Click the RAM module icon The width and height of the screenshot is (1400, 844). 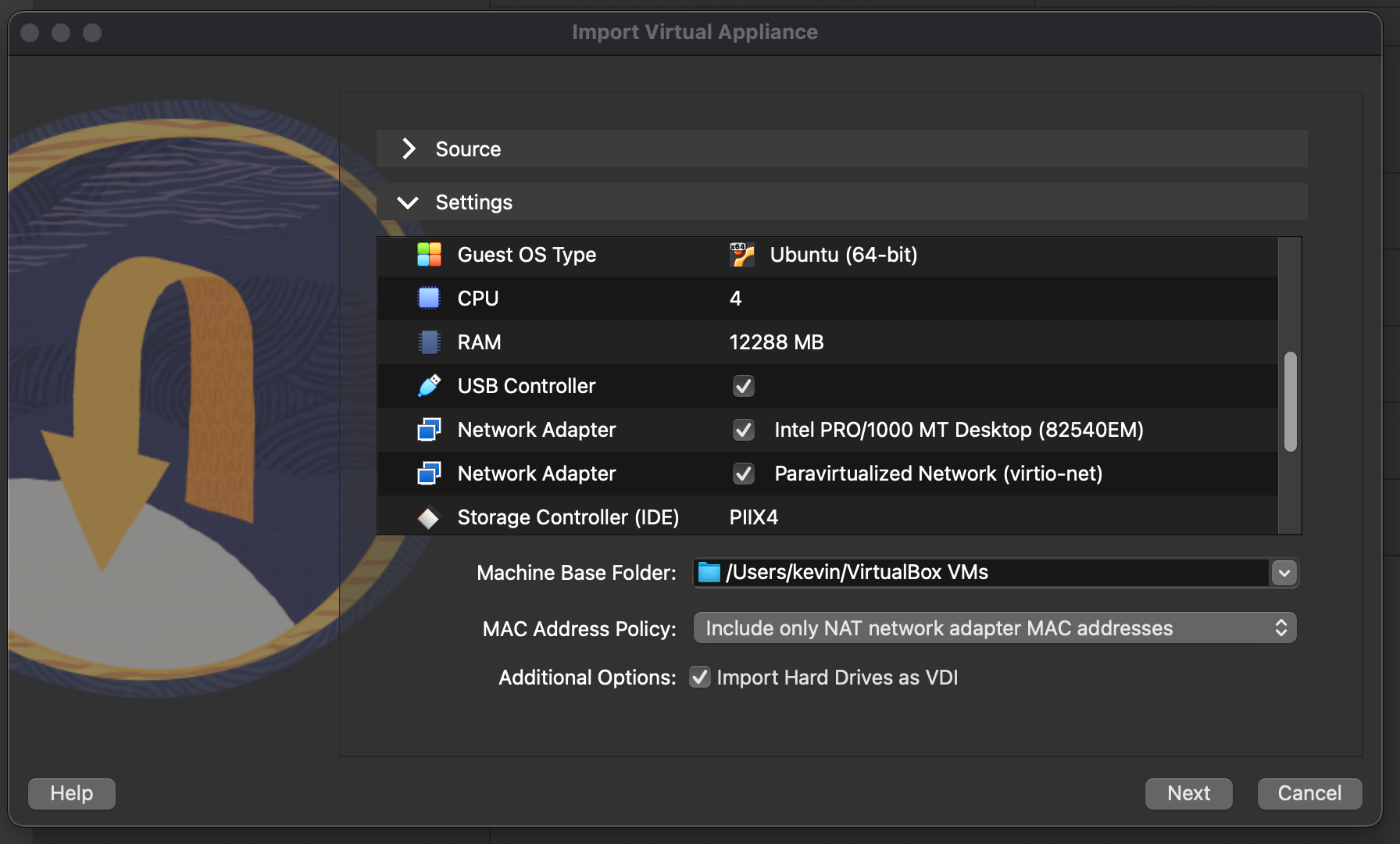(x=429, y=342)
